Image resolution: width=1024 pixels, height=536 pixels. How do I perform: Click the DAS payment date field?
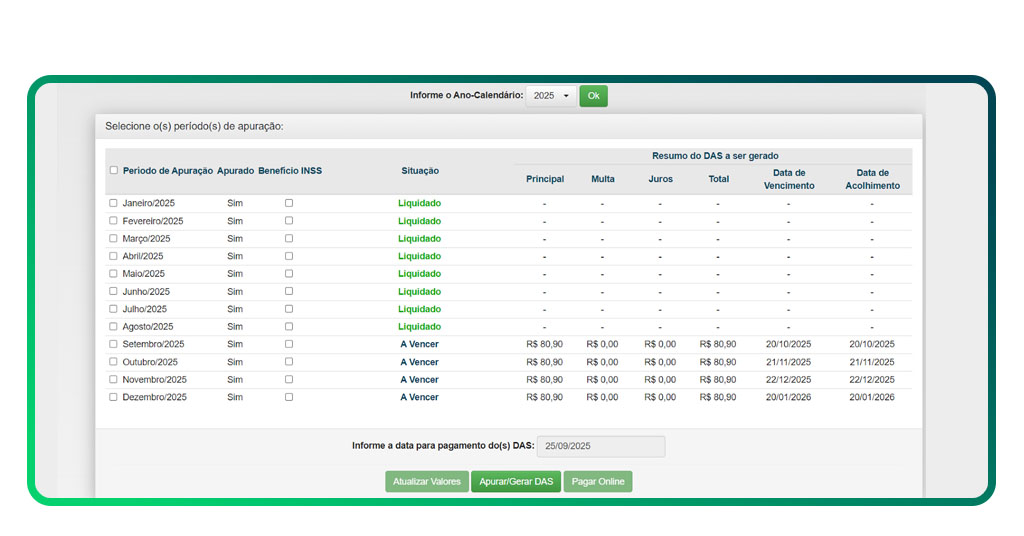600,447
